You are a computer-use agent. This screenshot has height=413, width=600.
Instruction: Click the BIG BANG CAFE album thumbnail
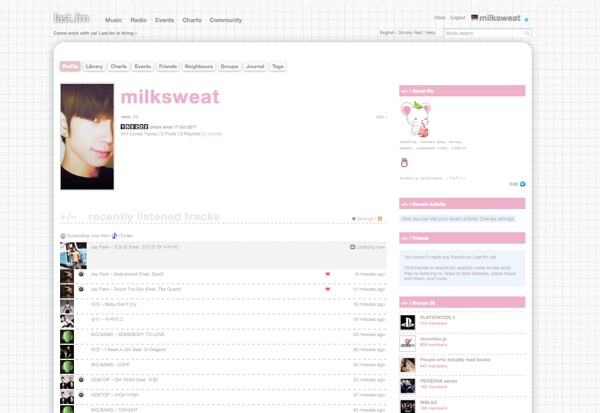pos(67,367)
